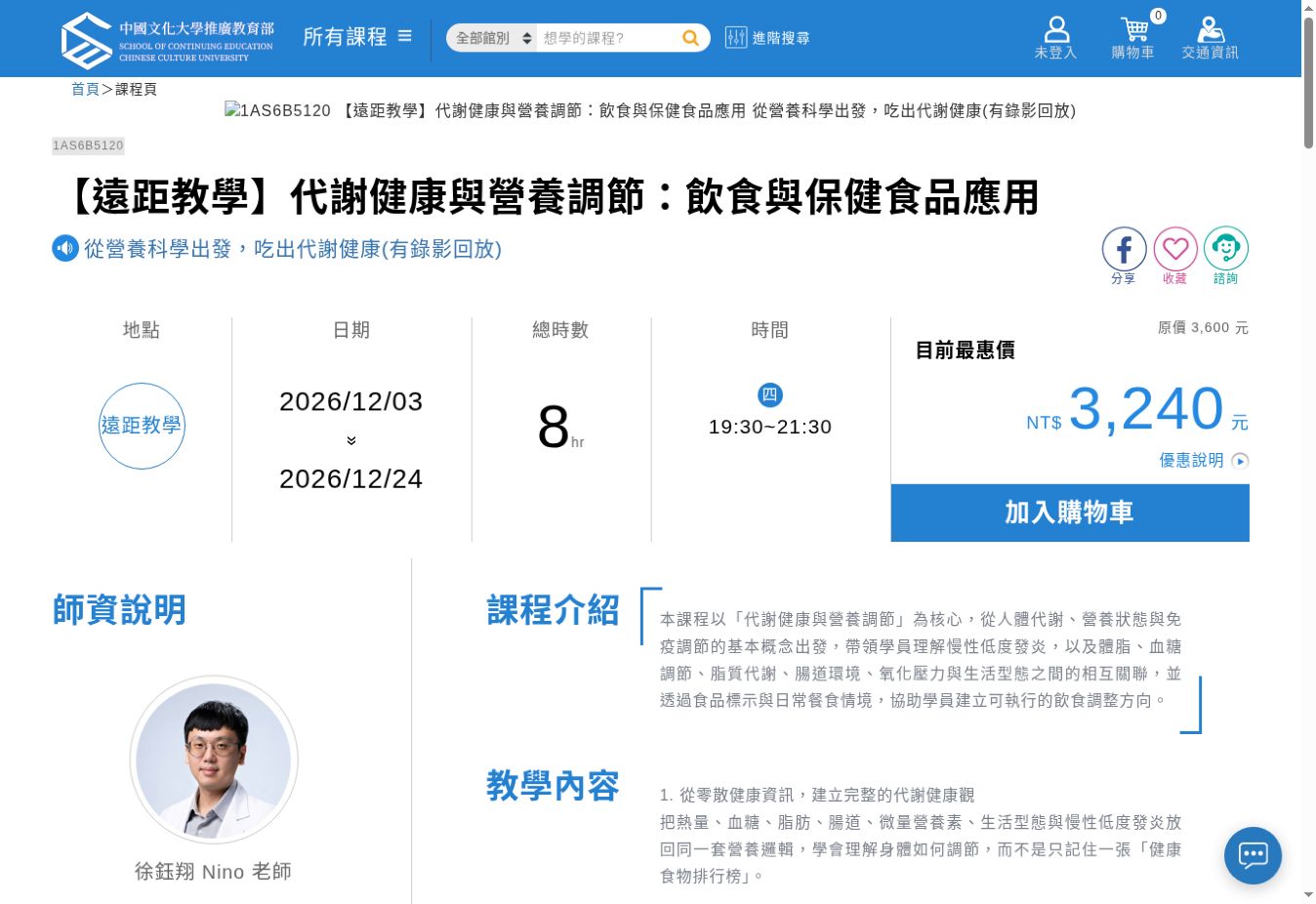The height and width of the screenshot is (904, 1316).
Task: Open the live chat bubble widget
Action: click(1253, 855)
